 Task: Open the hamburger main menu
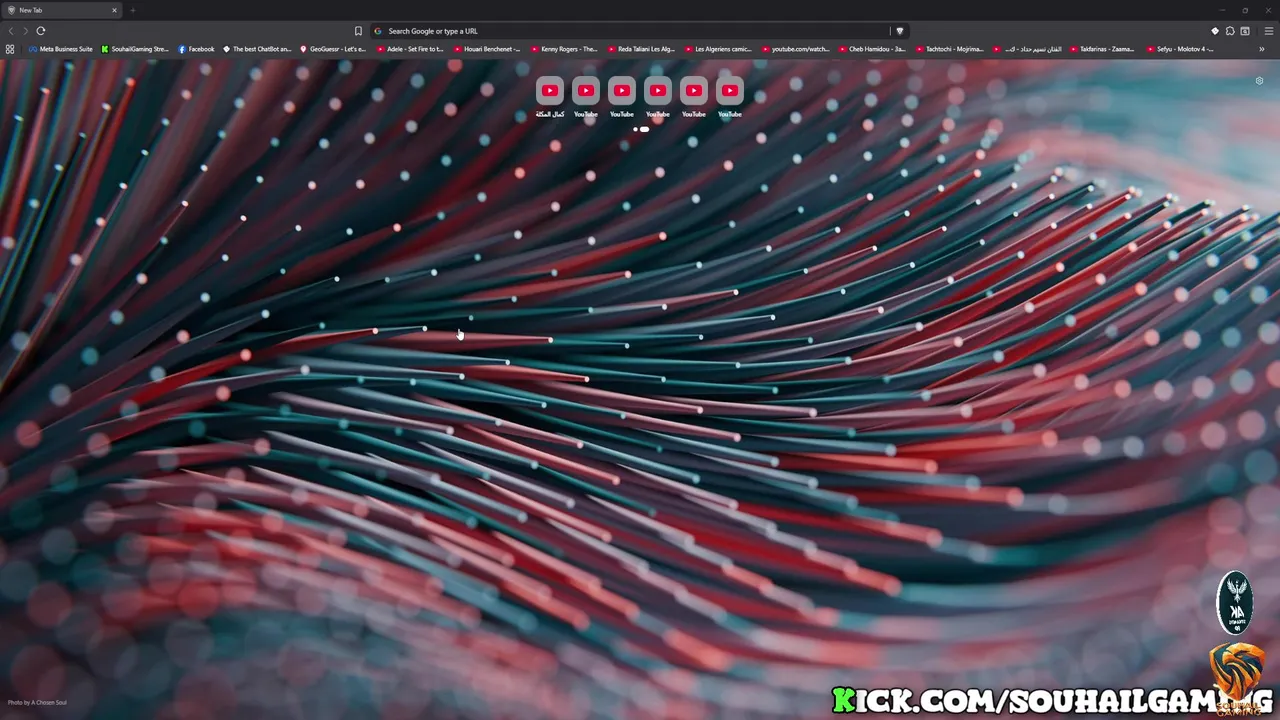click(1269, 31)
